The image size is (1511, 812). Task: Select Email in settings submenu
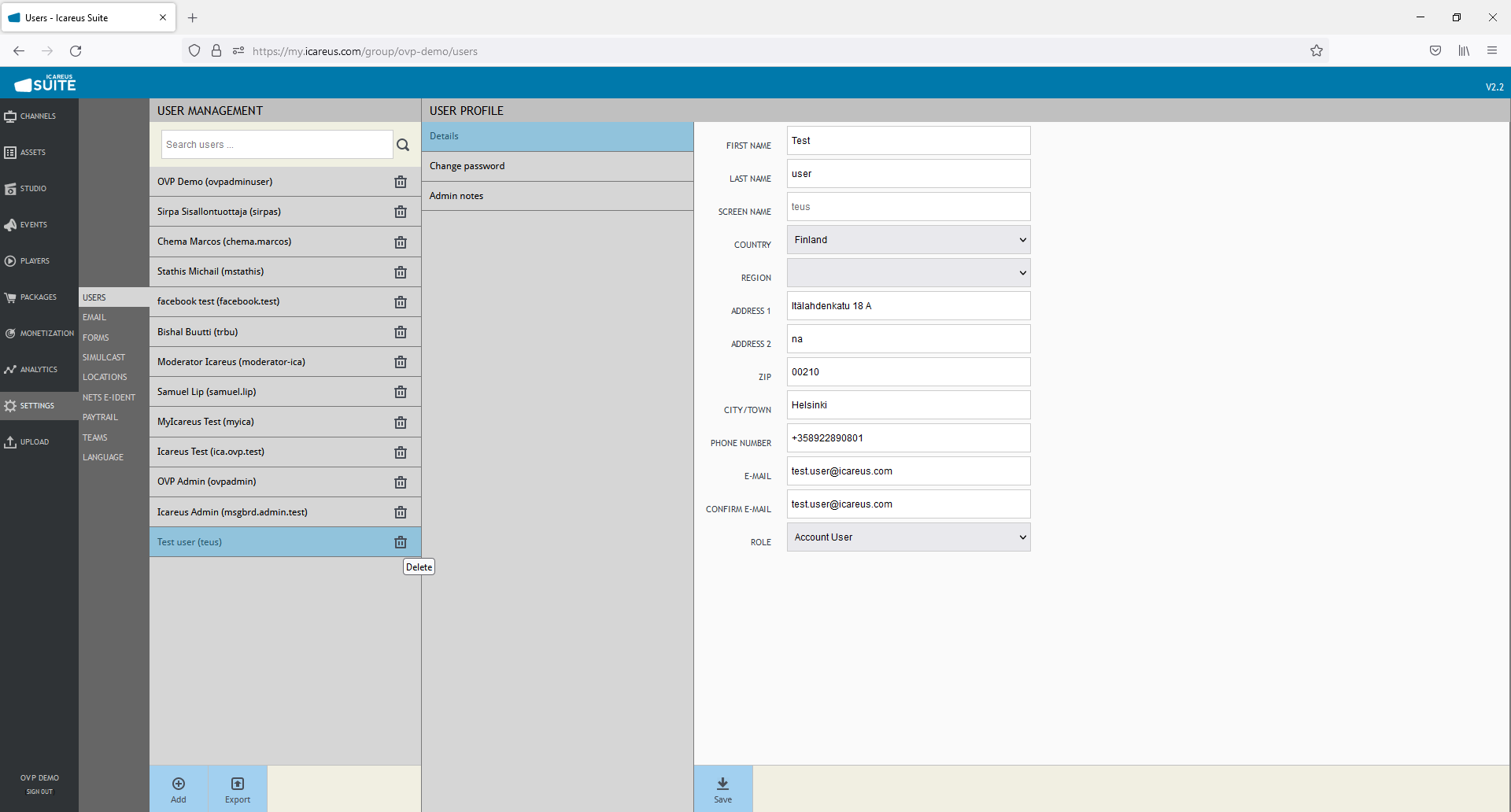coord(94,317)
